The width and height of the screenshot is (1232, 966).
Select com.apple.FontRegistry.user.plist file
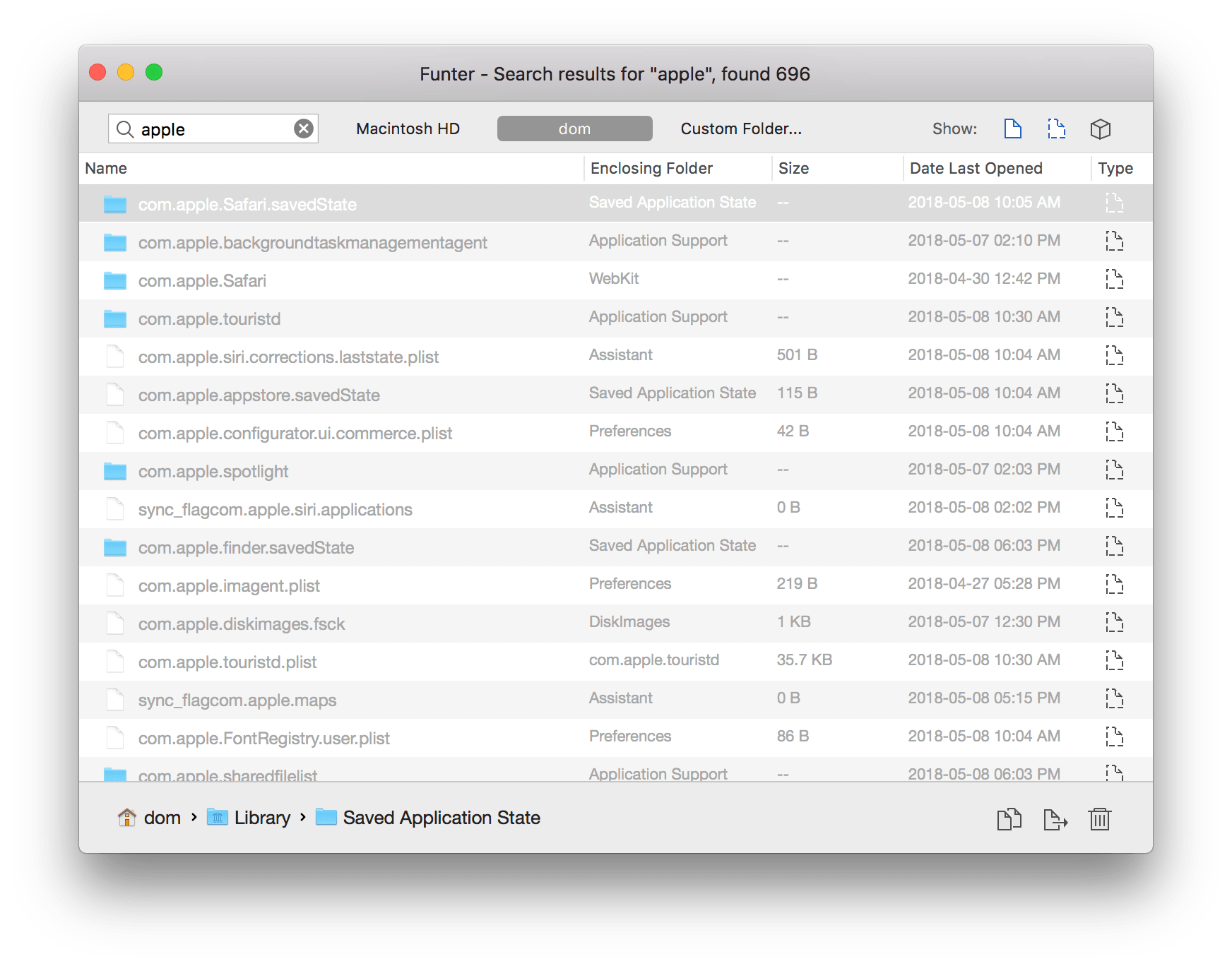pyautogui.click(x=616, y=737)
